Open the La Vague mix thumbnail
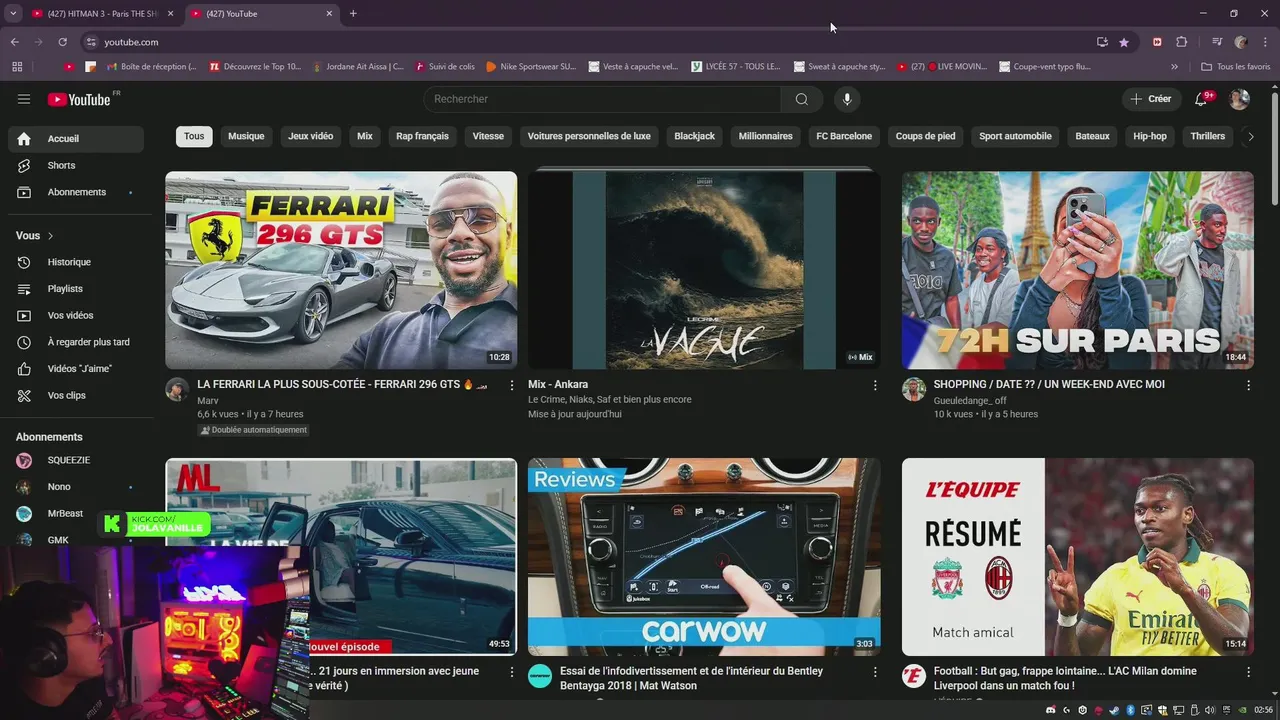This screenshot has width=1280, height=720. point(704,270)
